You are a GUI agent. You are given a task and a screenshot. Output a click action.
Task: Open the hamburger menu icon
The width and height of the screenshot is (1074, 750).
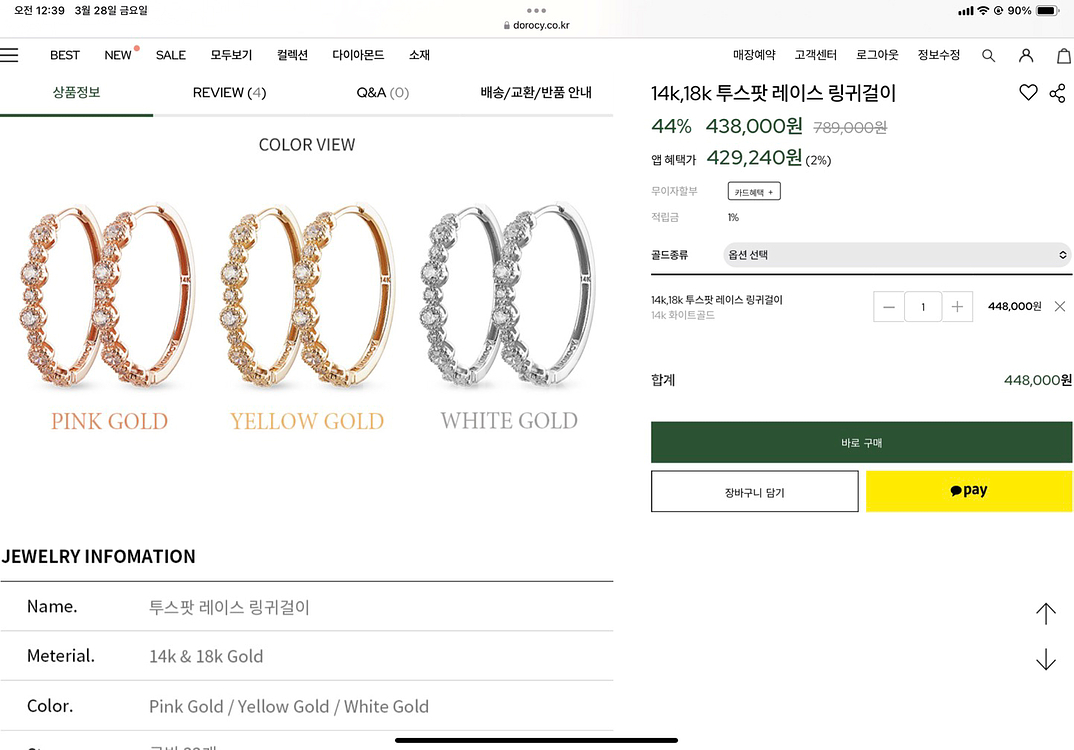click(9, 55)
